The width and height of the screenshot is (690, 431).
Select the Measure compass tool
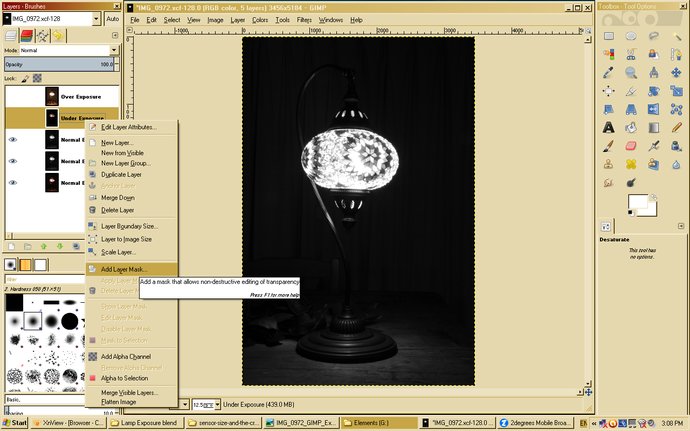(653, 73)
